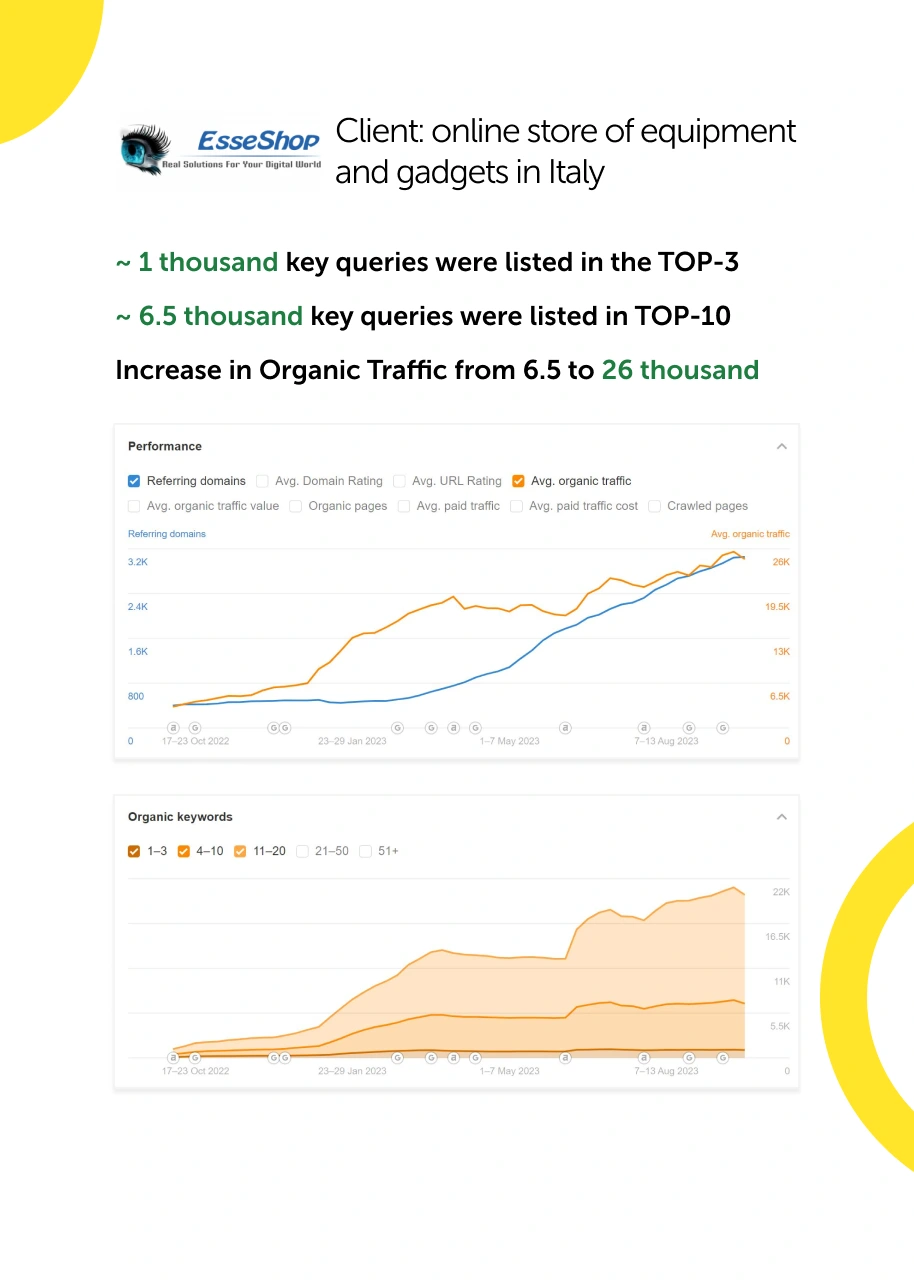Click 'a' marker above 7–13 Aug 2023 in Organic keywords chart
Screen dimensions: 914x1280
[644, 1057]
